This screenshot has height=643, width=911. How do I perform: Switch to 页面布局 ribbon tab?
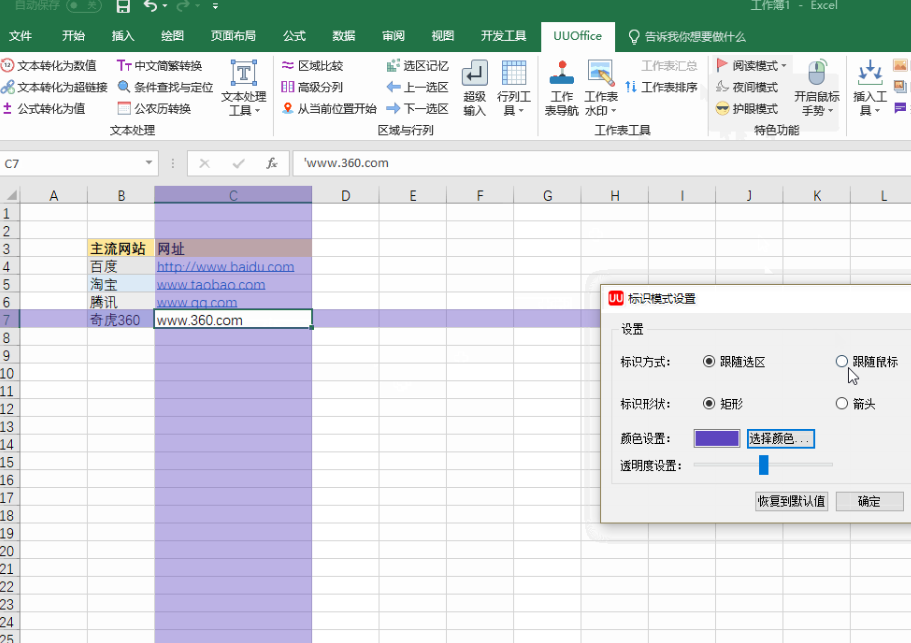pyautogui.click(x=232, y=36)
